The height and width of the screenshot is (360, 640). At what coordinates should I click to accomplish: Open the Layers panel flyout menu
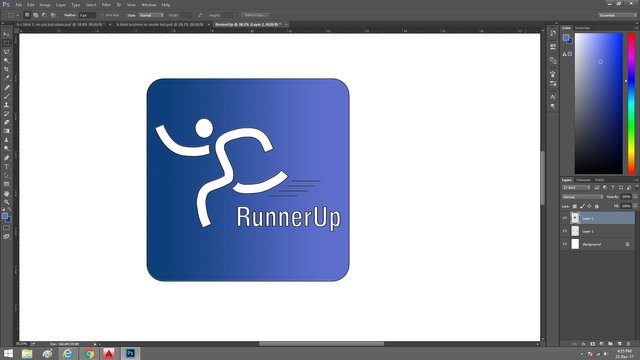tap(636, 180)
